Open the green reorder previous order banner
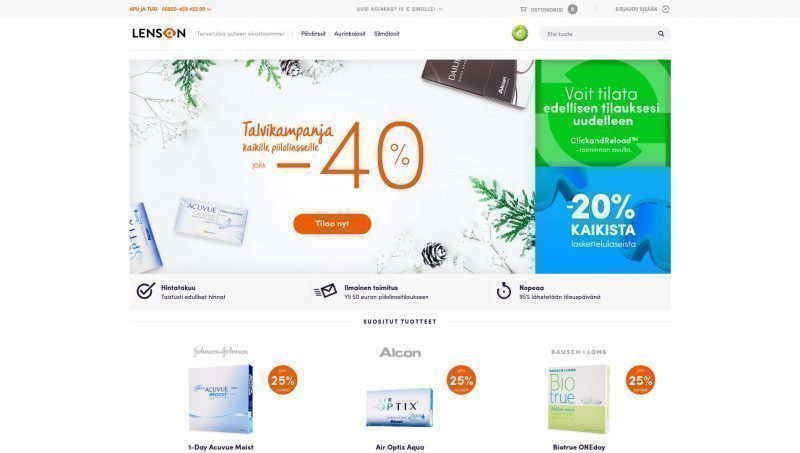 [603, 113]
